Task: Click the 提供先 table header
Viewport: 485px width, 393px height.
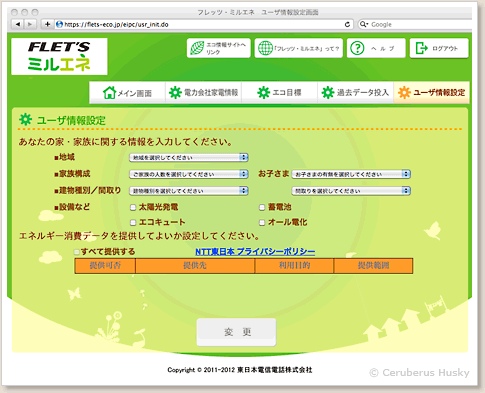Action: pyautogui.click(x=195, y=266)
